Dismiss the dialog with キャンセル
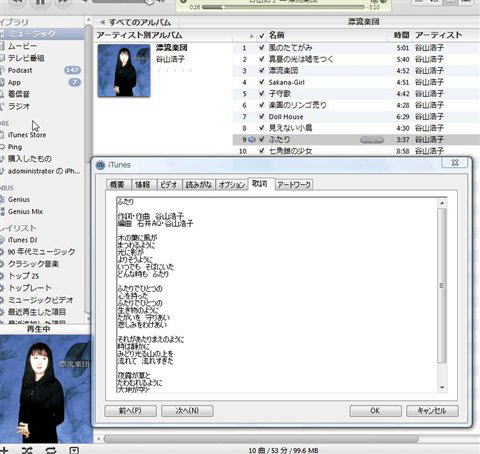 click(432, 411)
